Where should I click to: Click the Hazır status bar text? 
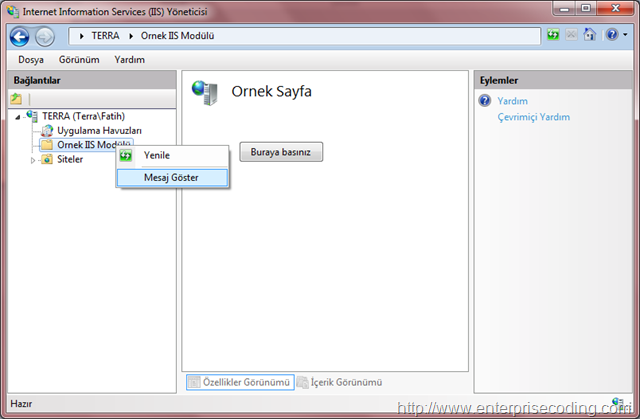pos(21,403)
